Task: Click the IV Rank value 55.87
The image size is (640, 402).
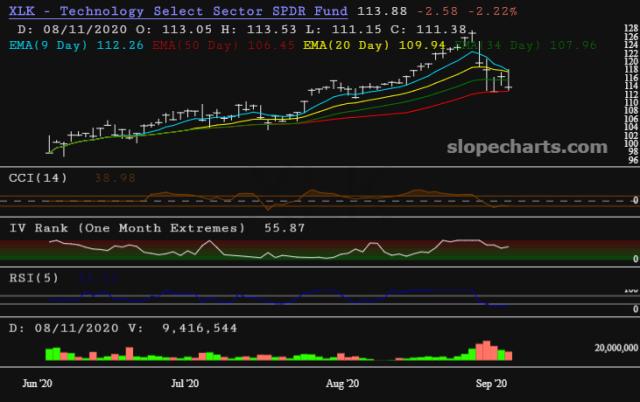Action: click(x=284, y=228)
